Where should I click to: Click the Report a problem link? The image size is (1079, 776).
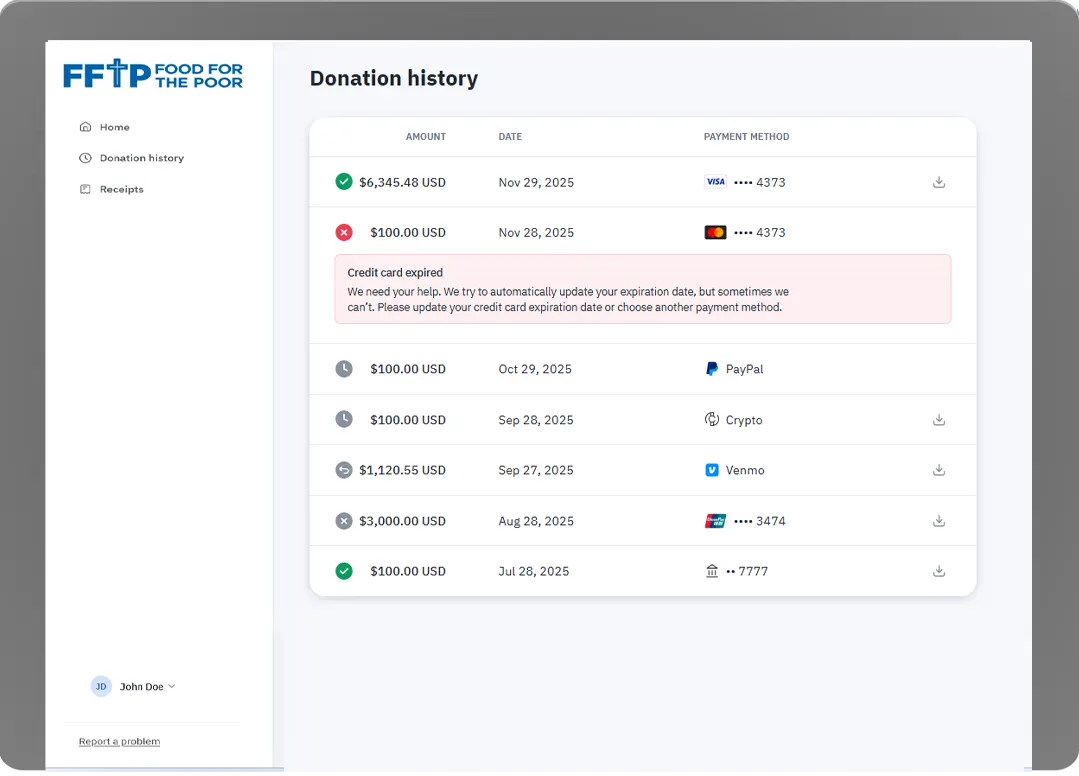point(119,742)
